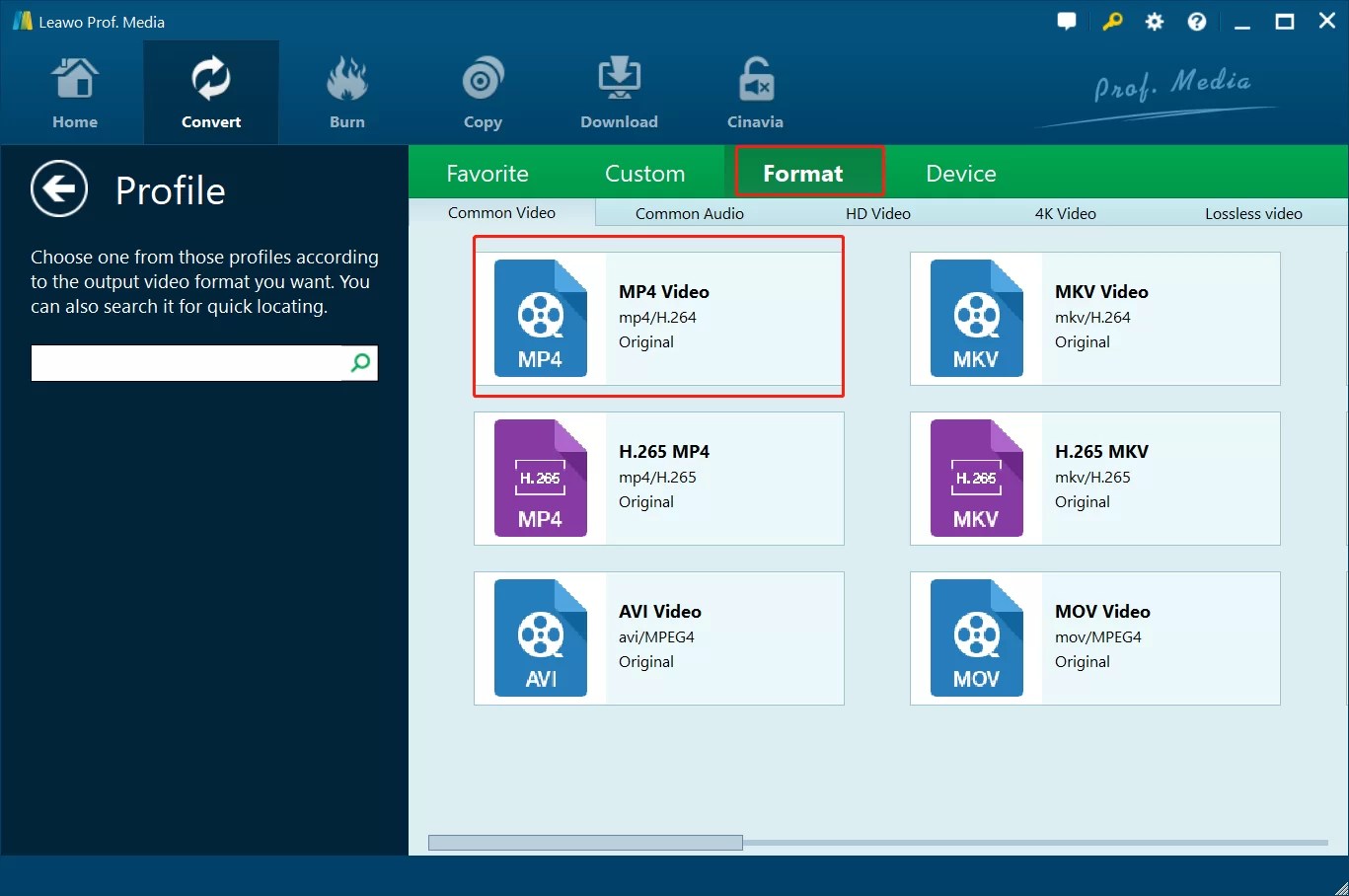Switch to the Favorite tab

[487, 172]
